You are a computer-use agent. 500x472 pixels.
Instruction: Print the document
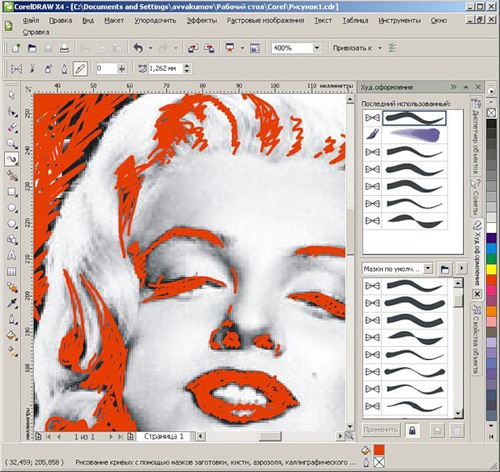point(64,48)
